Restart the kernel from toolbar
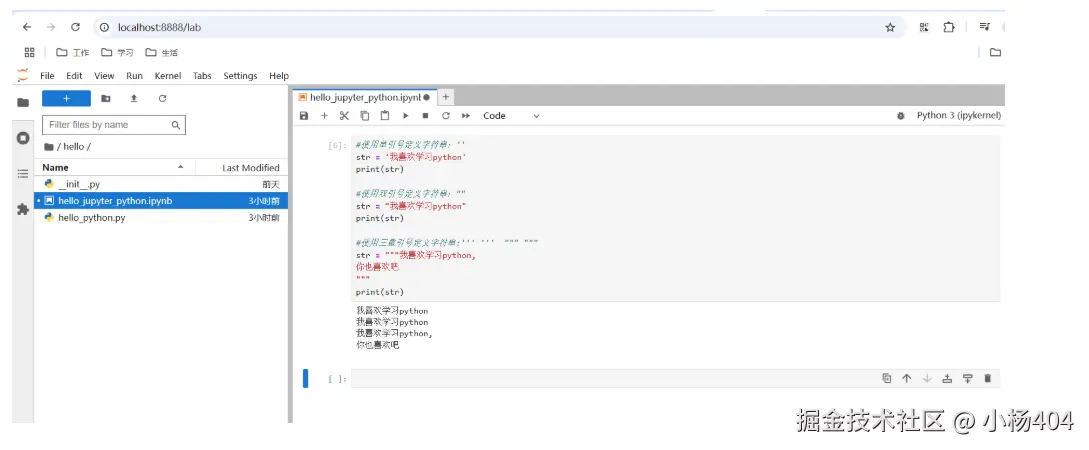The width and height of the screenshot is (1089, 450). click(x=446, y=116)
